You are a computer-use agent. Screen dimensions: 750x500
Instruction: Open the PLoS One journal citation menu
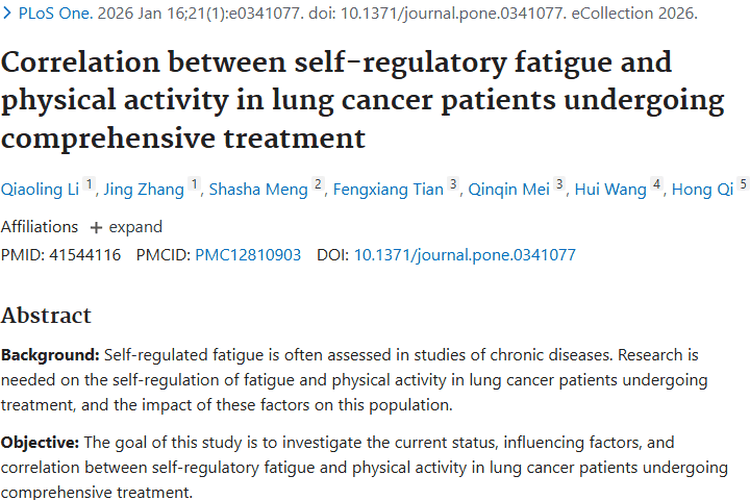click(x=51, y=15)
